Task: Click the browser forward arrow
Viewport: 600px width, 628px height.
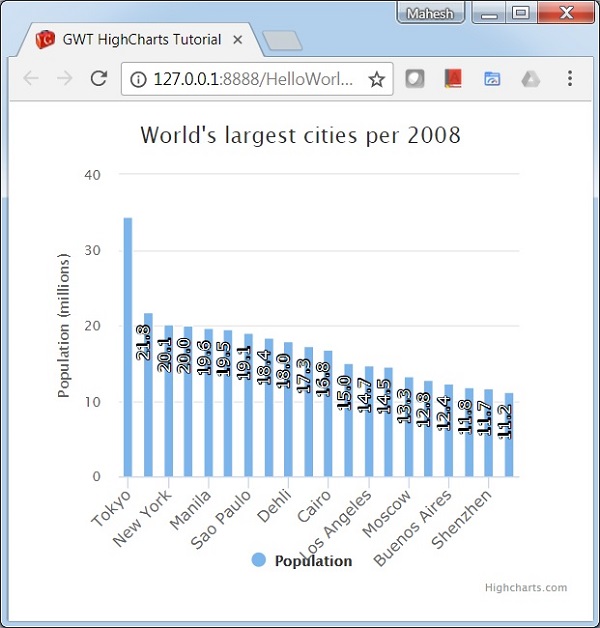Action: pos(65,78)
